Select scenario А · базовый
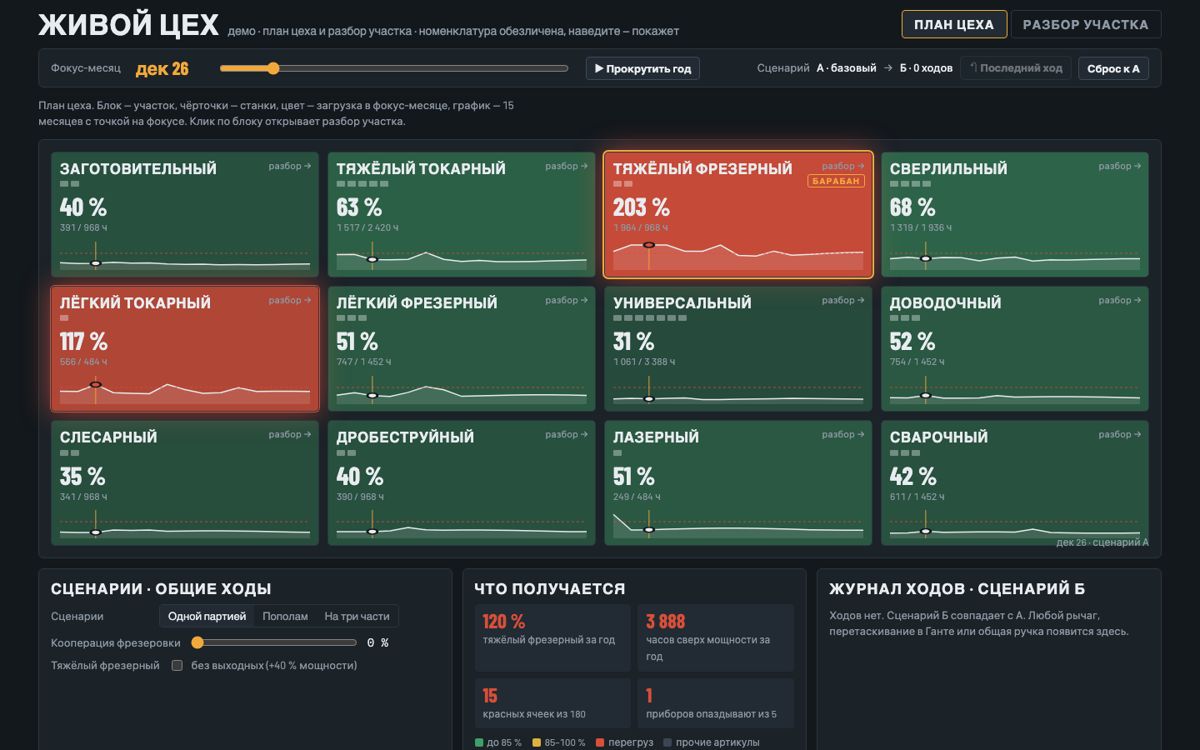This screenshot has width=1200, height=750. [846, 69]
